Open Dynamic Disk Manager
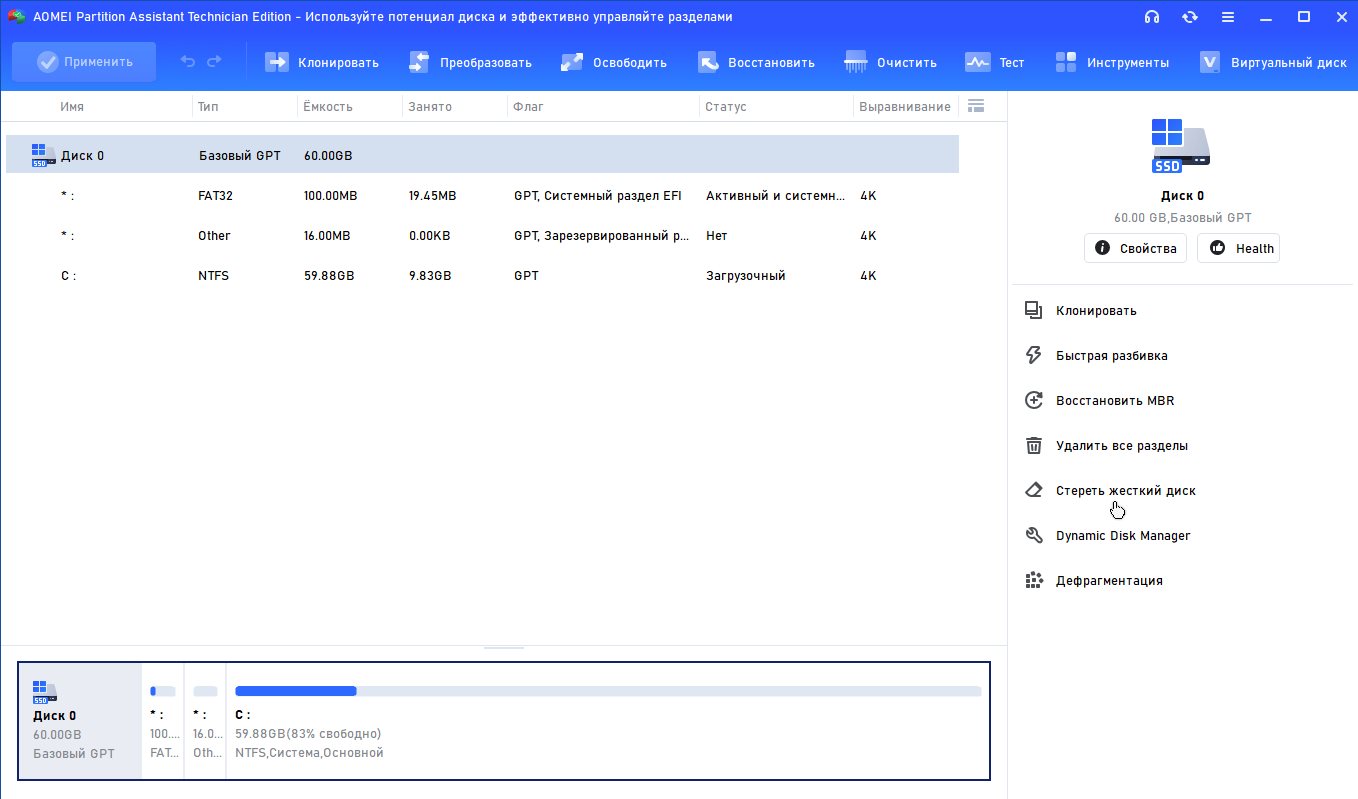This screenshot has height=799, width=1358. click(x=1122, y=536)
